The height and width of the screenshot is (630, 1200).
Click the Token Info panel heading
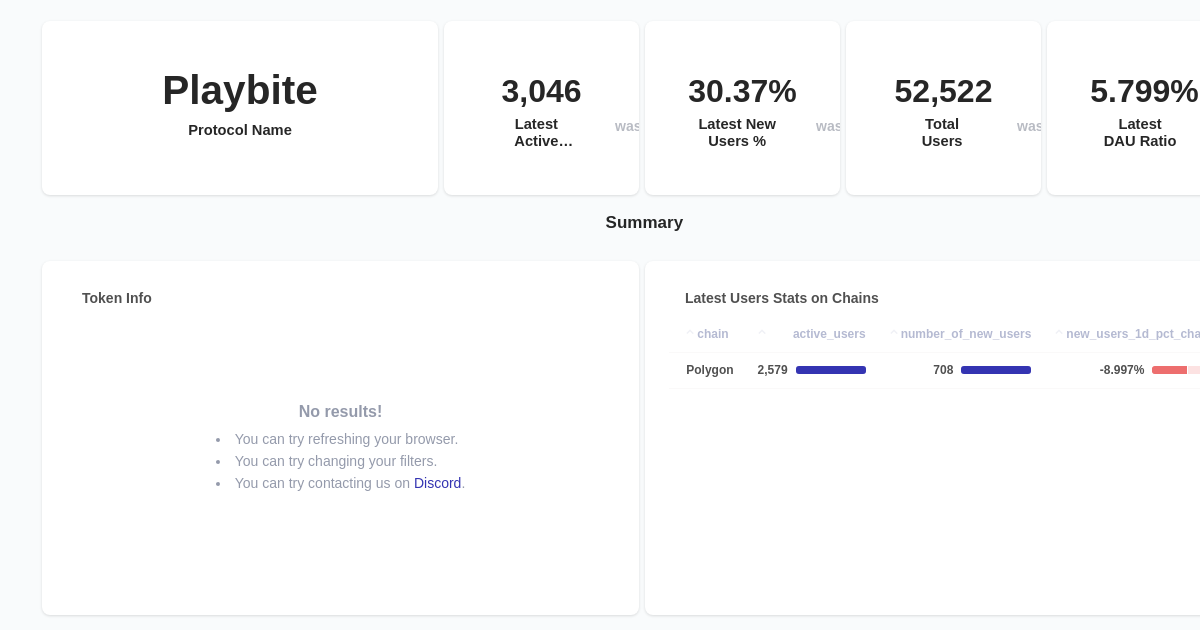[116, 298]
